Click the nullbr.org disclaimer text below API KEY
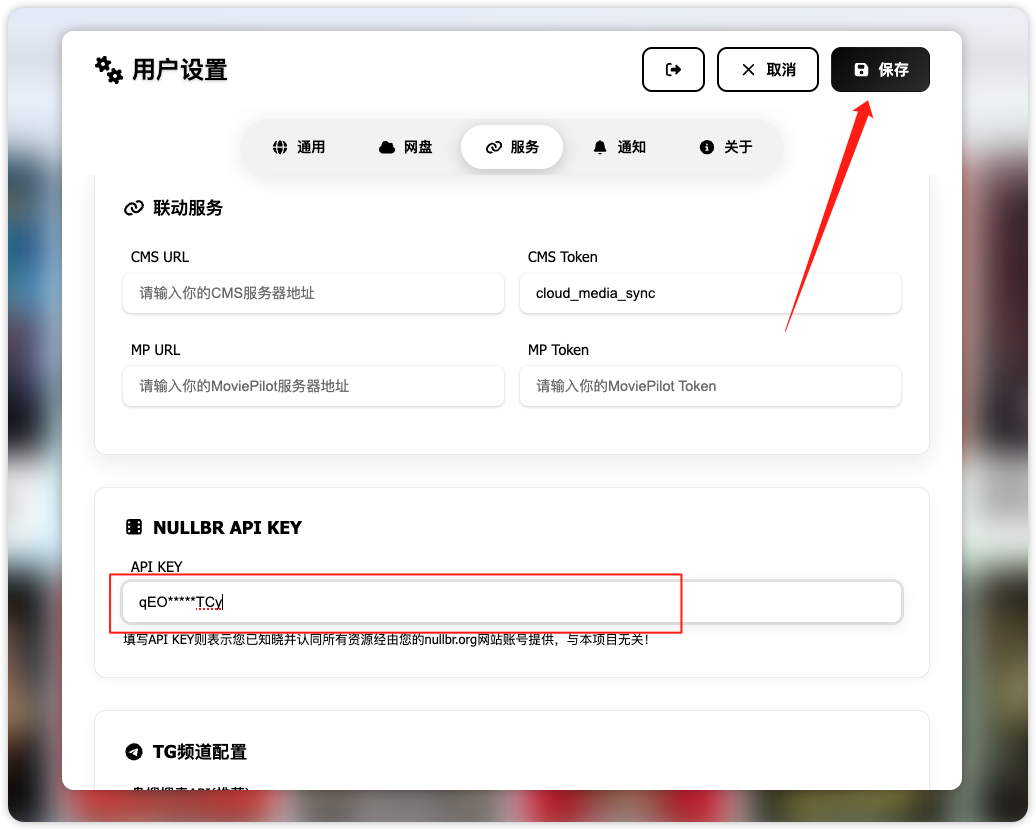The image size is (1036, 830). pyautogui.click(x=386, y=638)
